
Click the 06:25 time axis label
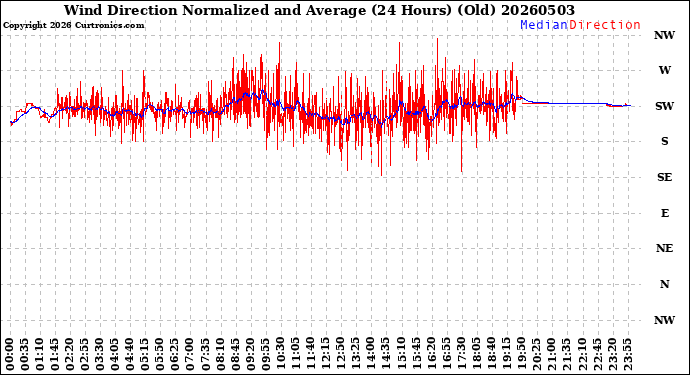pos(176,355)
